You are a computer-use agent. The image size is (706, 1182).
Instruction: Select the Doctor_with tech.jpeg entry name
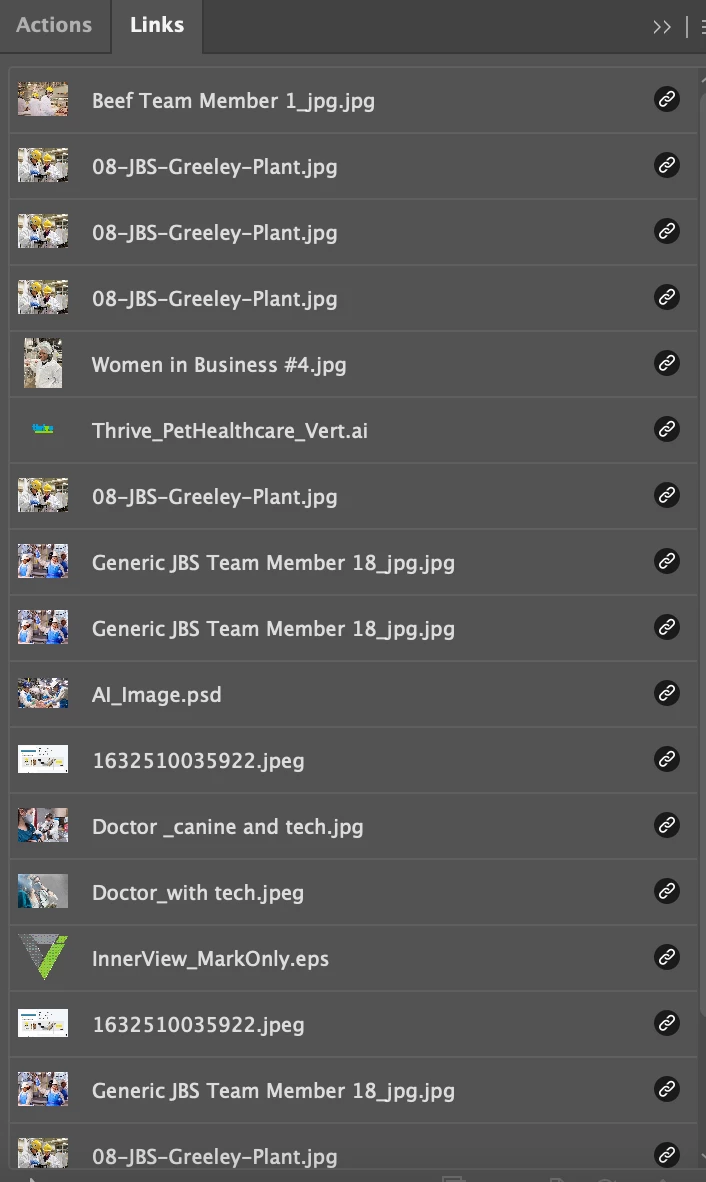198,893
